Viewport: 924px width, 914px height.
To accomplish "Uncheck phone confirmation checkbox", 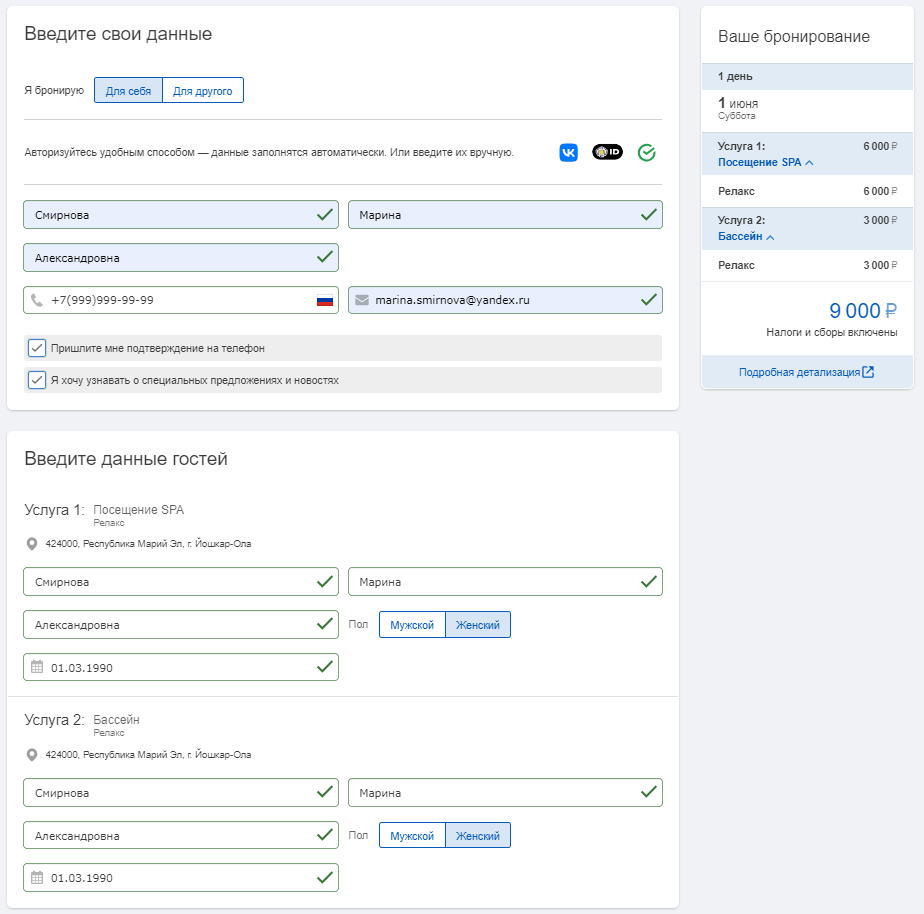I will coord(37,348).
